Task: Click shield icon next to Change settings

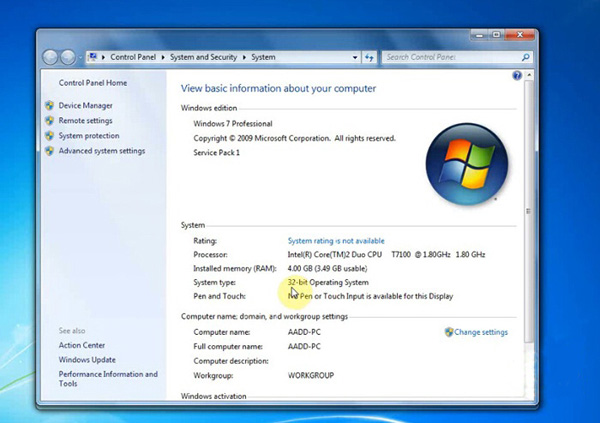Action: [449, 332]
